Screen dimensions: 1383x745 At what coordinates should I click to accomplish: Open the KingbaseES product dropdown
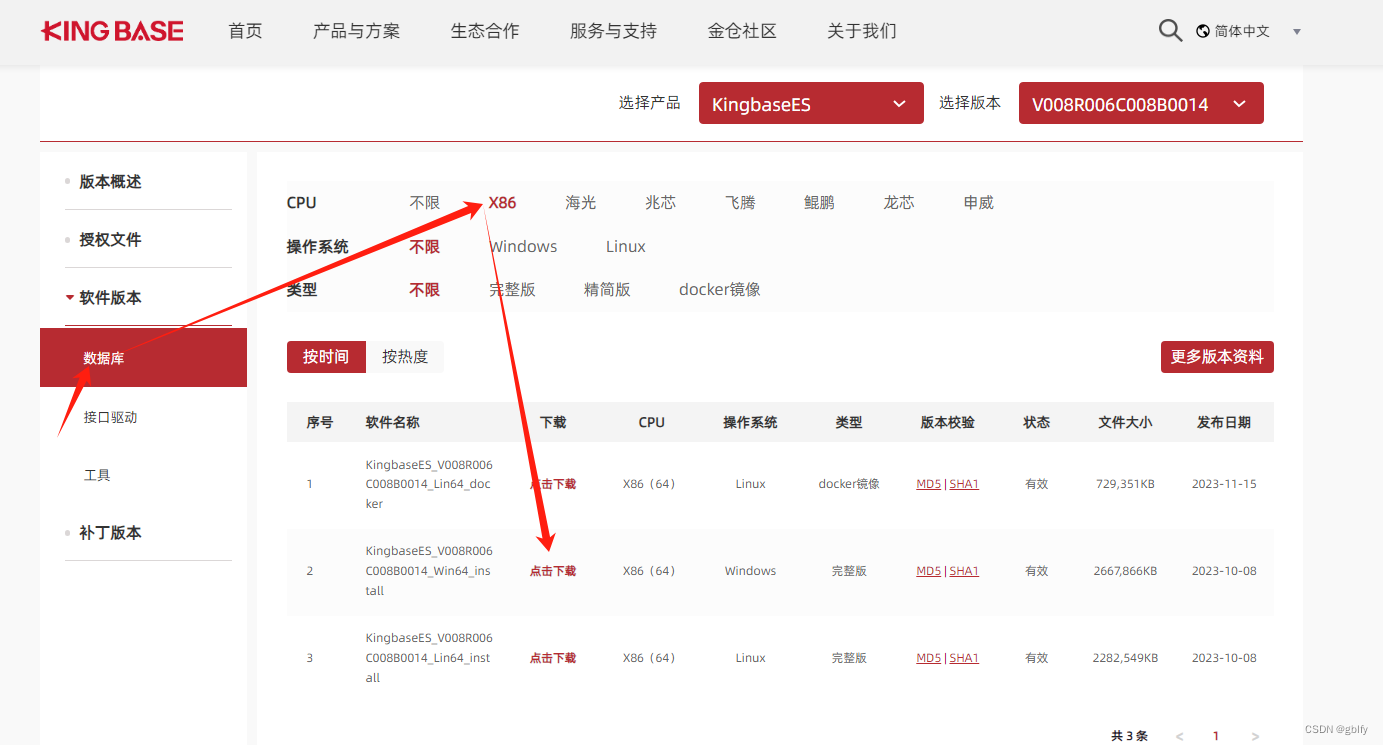pyautogui.click(x=810, y=103)
